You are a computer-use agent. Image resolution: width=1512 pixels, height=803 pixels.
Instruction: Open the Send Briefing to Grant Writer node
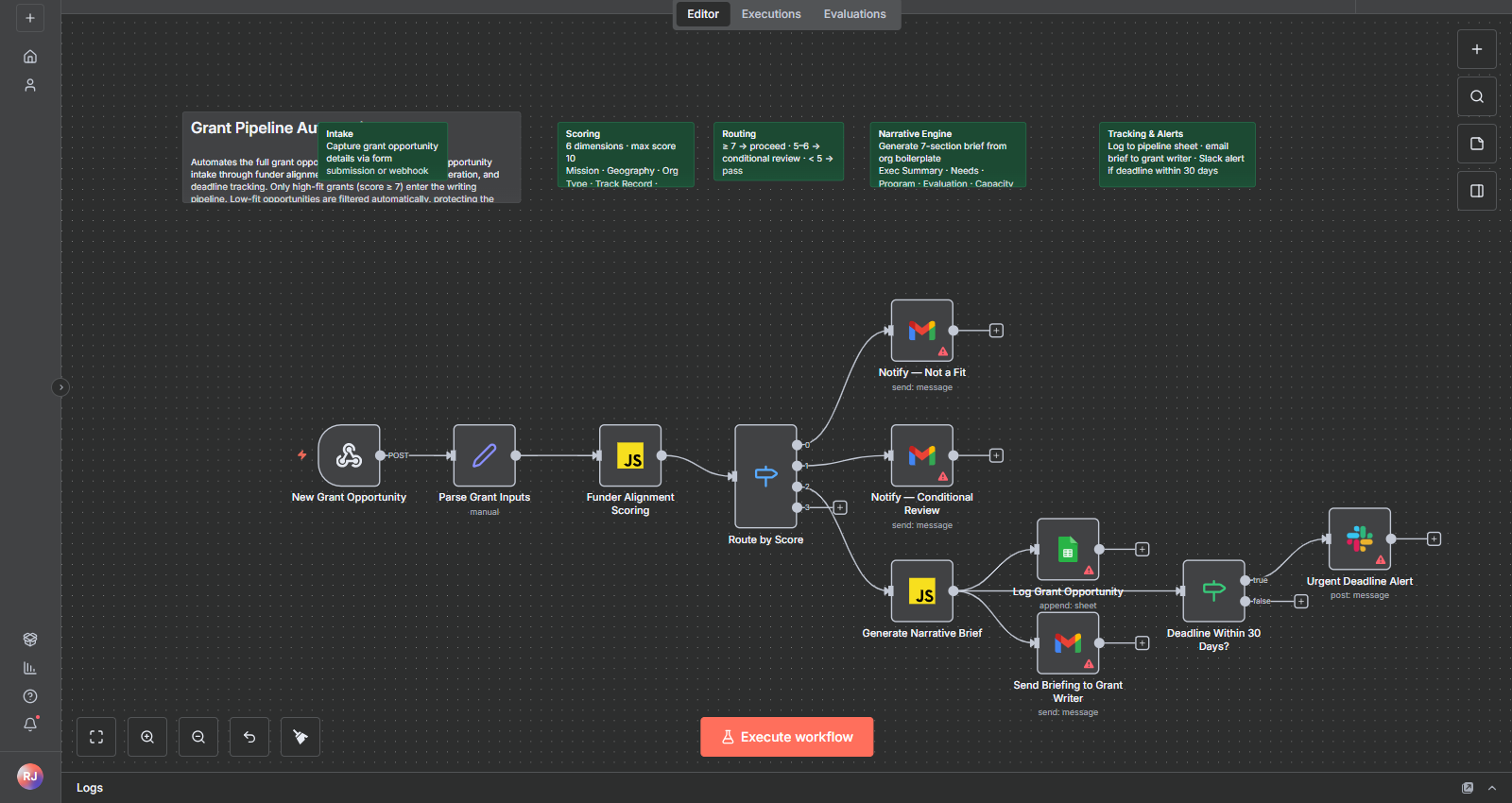1068,643
